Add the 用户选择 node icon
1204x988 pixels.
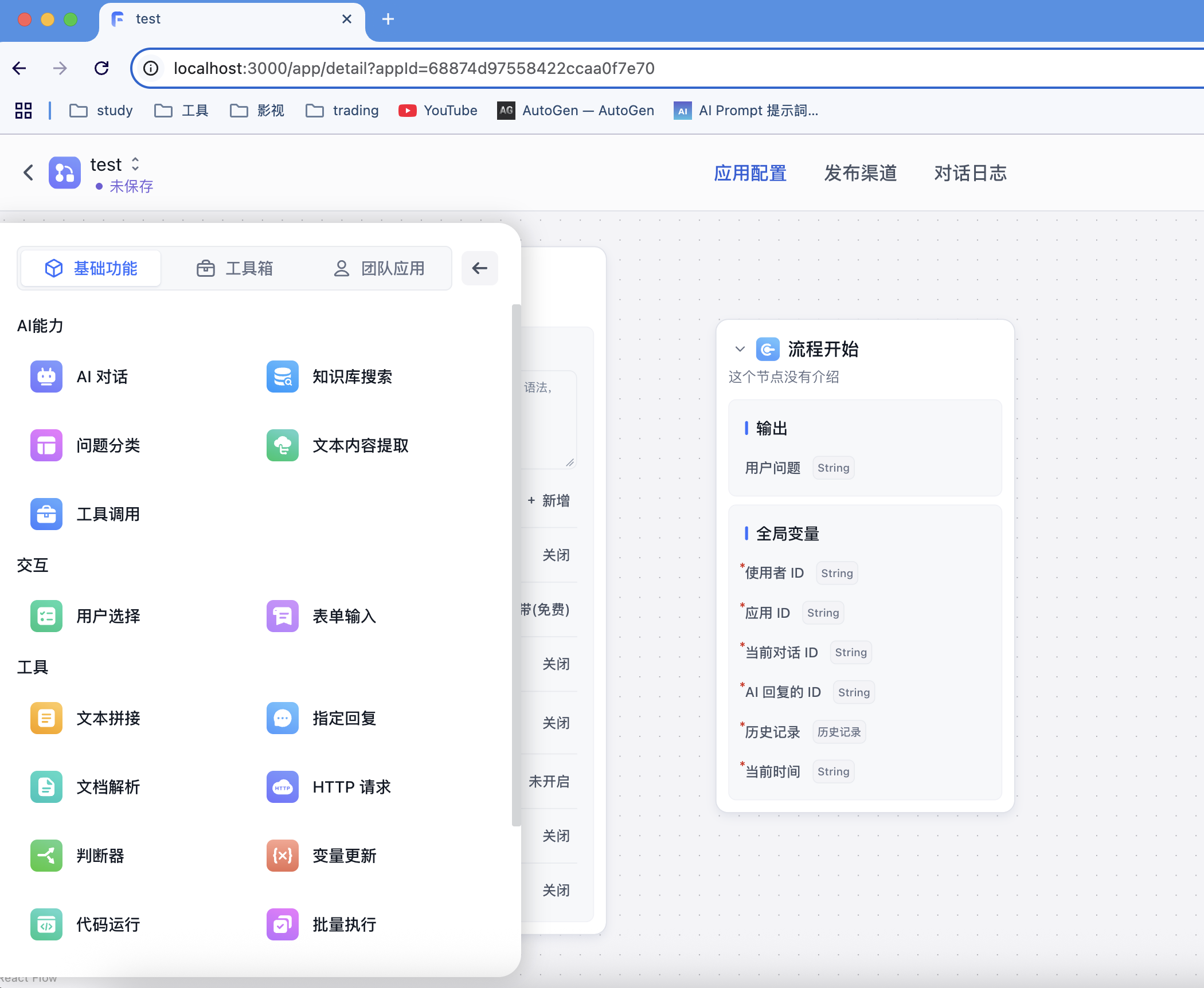[46, 616]
